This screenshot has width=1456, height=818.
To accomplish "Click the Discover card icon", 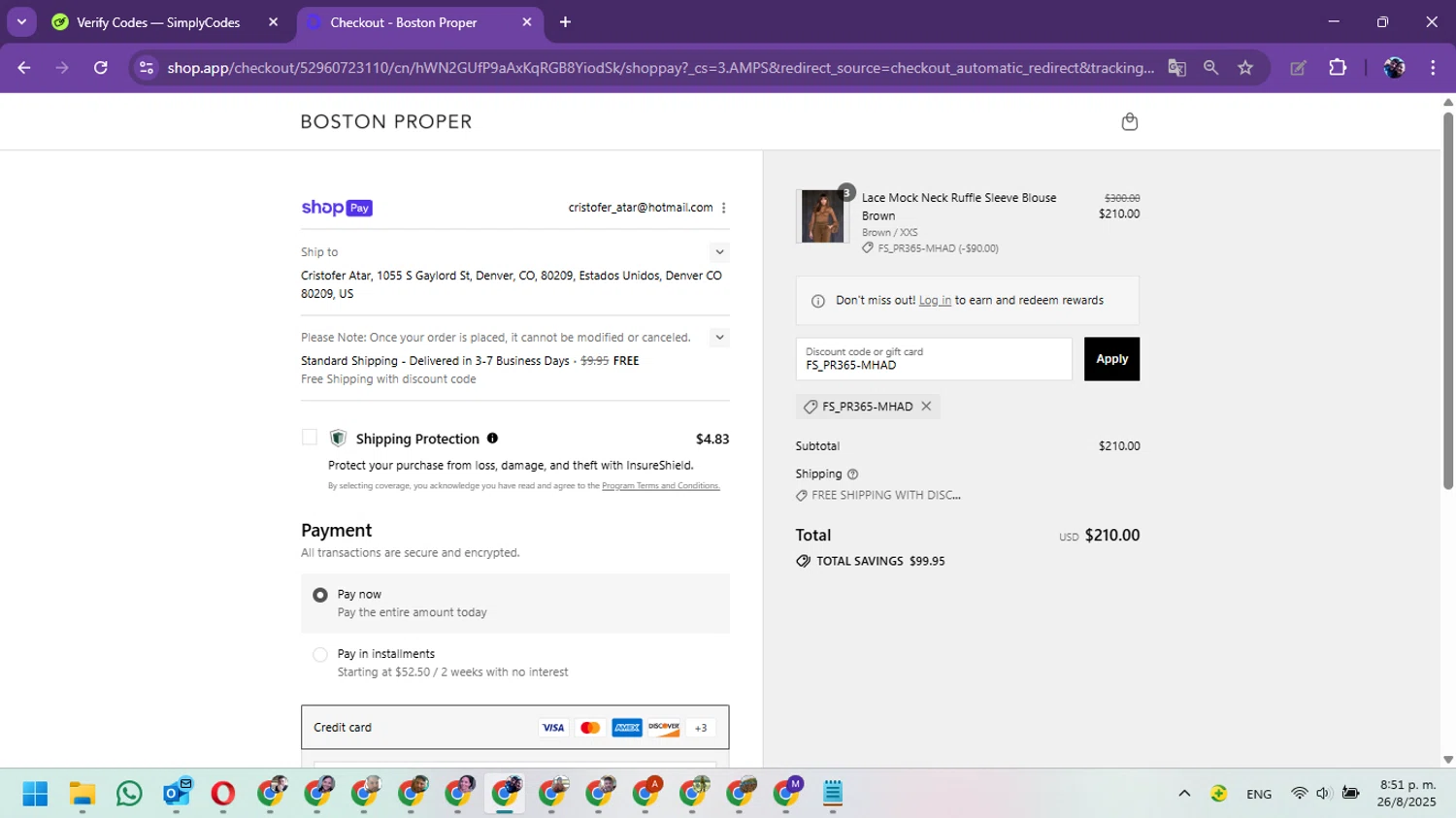I will coord(664,728).
